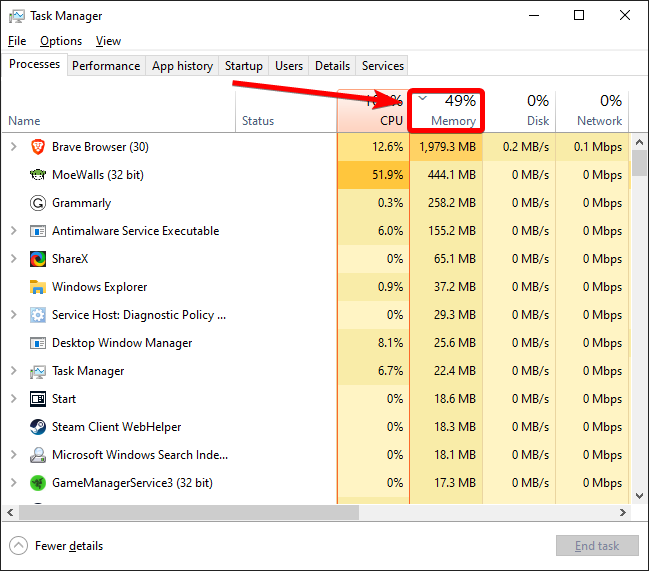649x571 pixels.
Task: Open the File menu
Action: click(17, 41)
